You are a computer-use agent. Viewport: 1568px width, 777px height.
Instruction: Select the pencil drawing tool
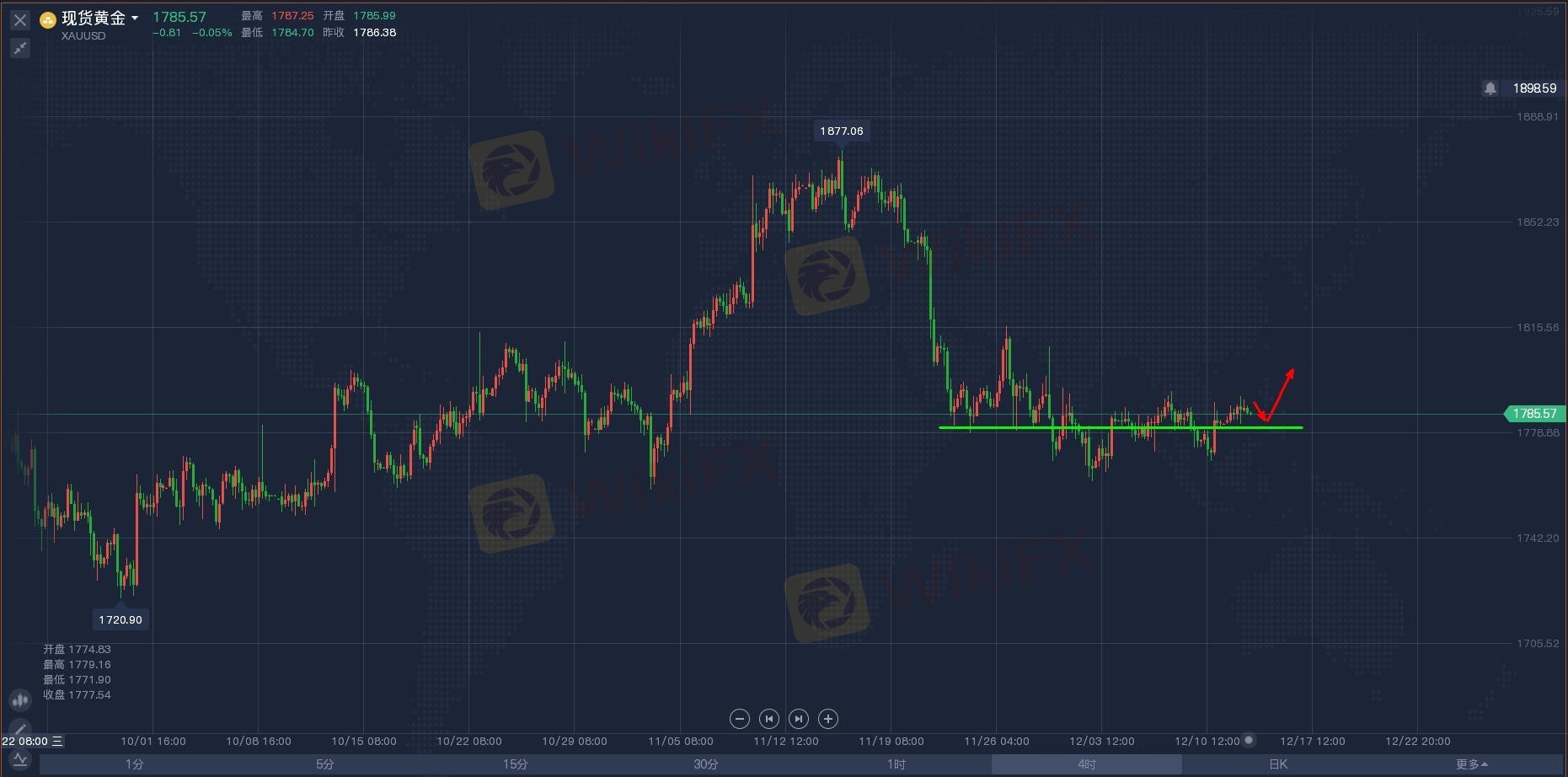(x=20, y=730)
